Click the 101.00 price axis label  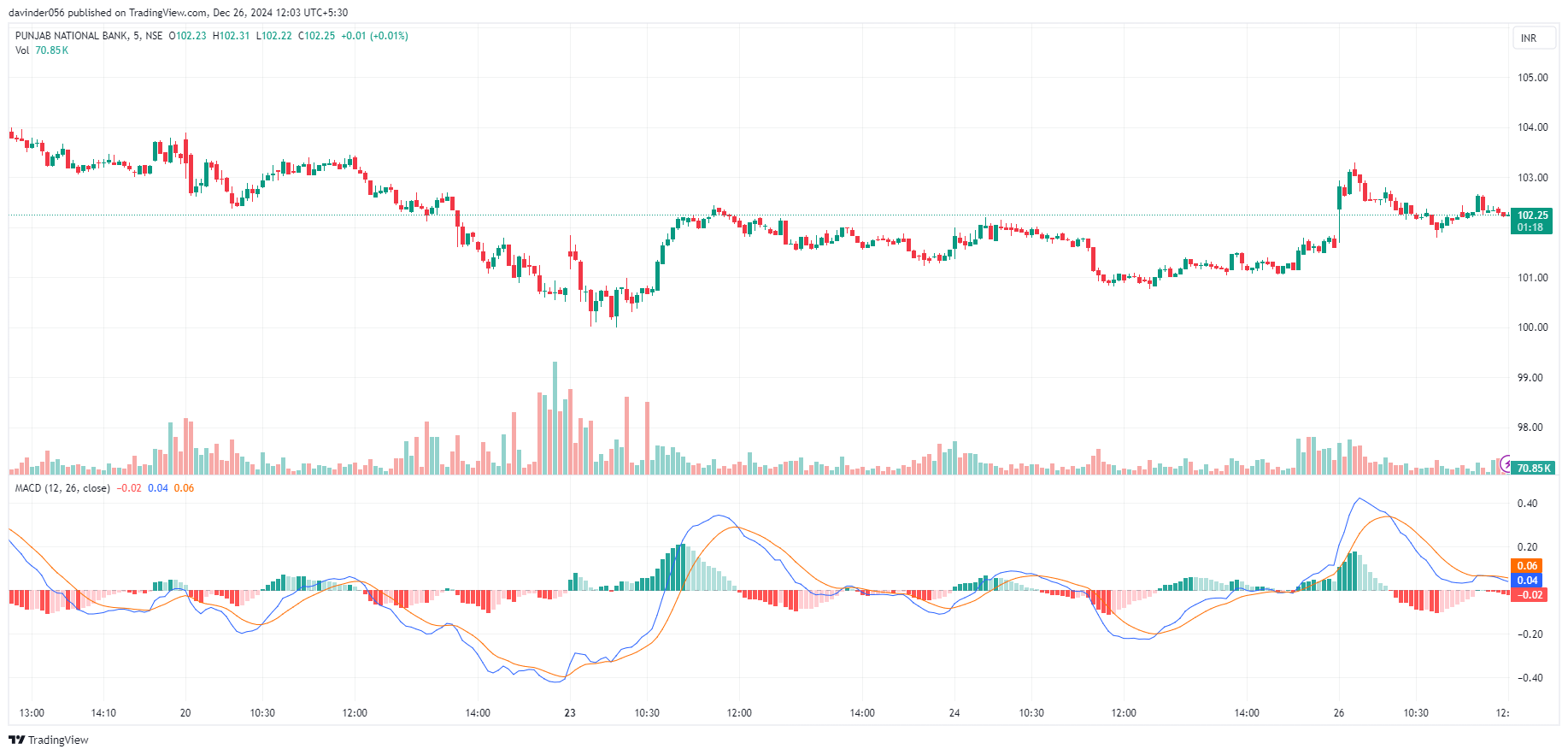[1532, 278]
